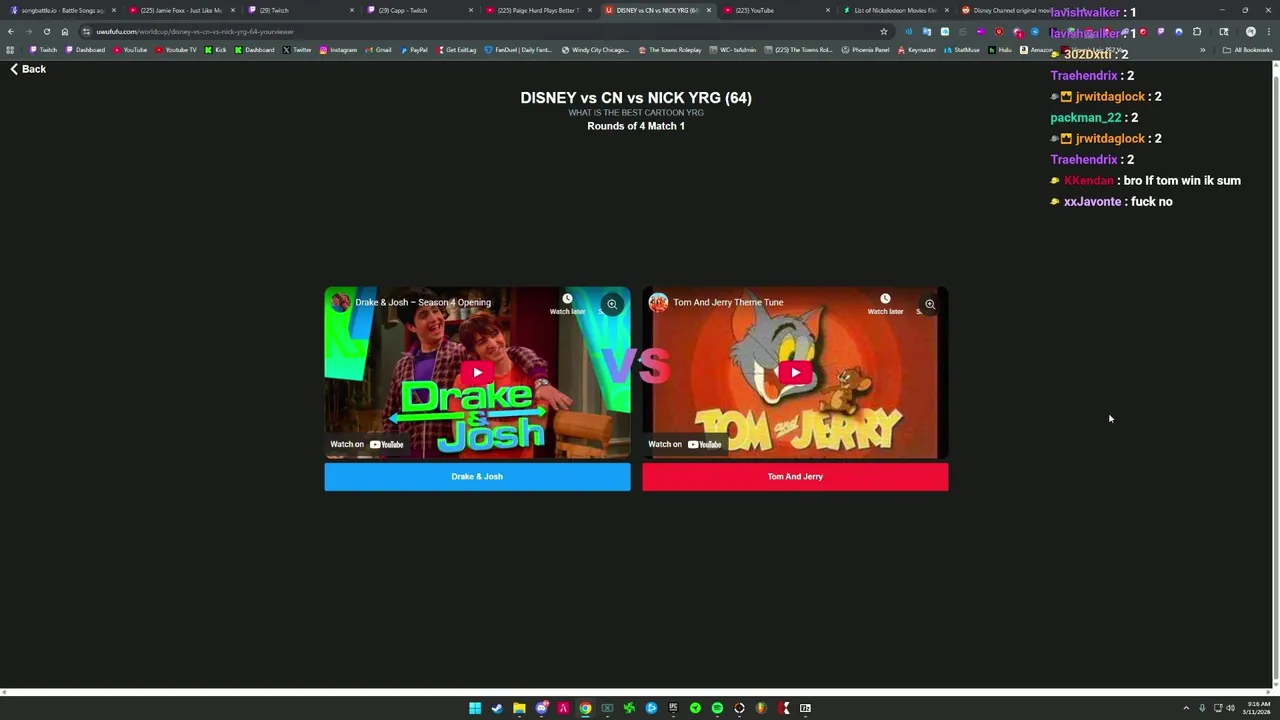1280x720 pixels.
Task: Open the FanDuel bookmark
Action: [x=518, y=50]
